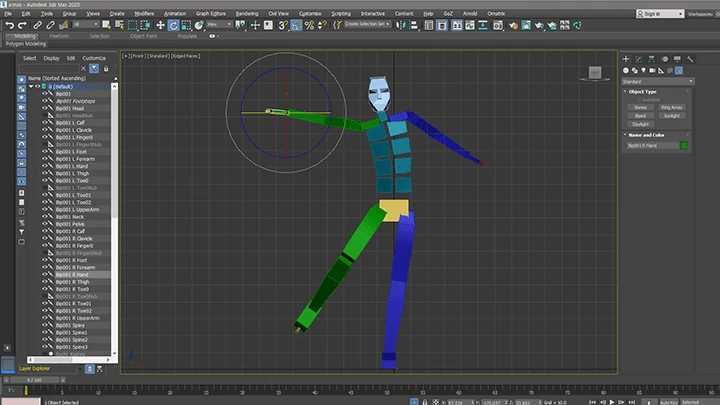Open the Modifiers menu
720x405 pixels.
pyautogui.click(x=144, y=14)
